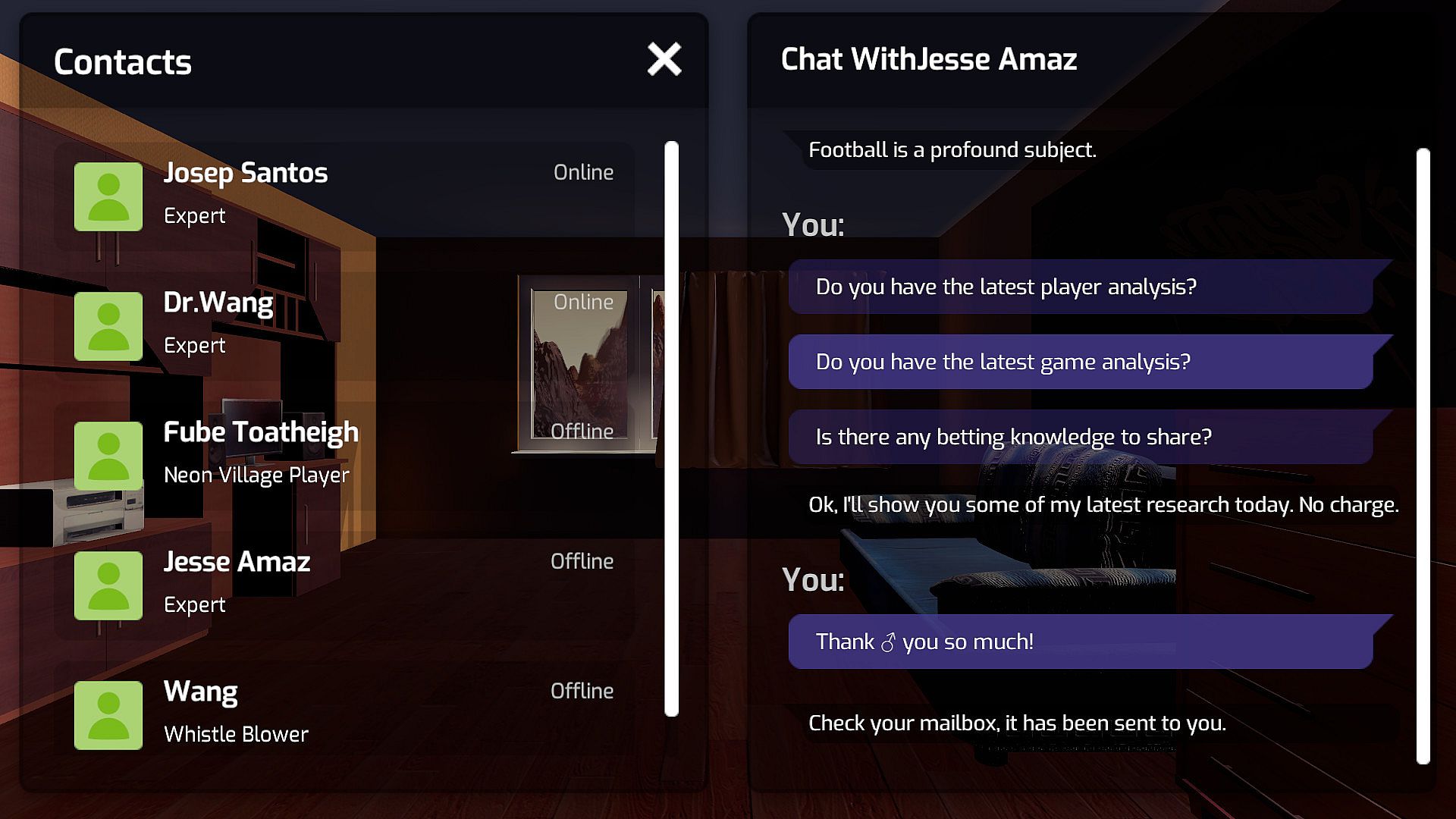The height and width of the screenshot is (819, 1456).
Task: Click the chat window scrollbar
Action: tap(1423, 455)
